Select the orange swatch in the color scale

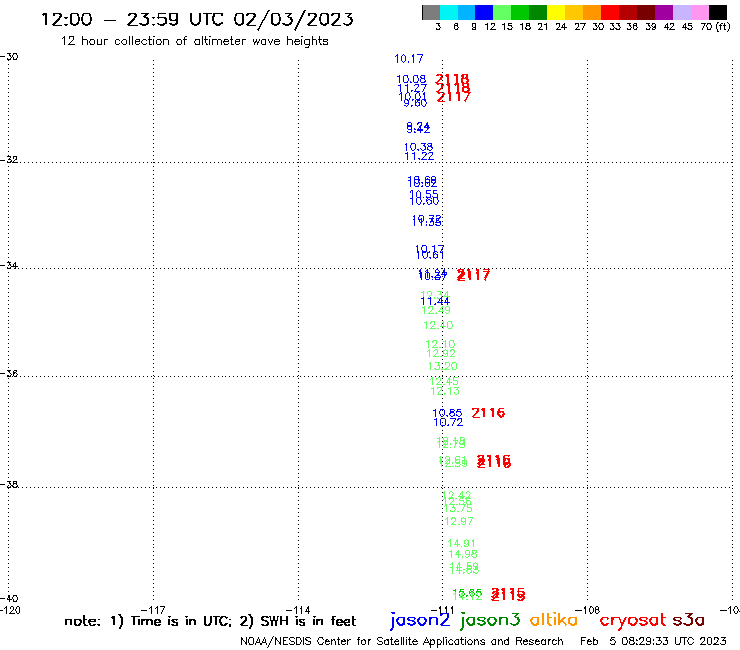[x=591, y=12]
